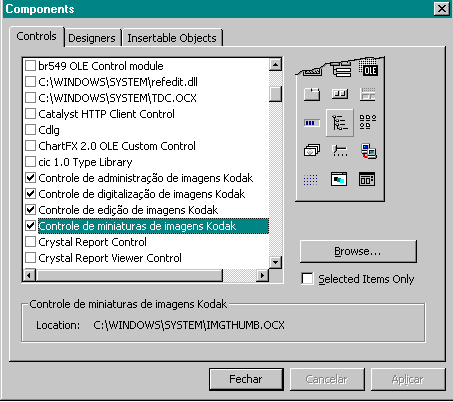Uncheck Controle de edição de imagens Kodak
Image resolution: width=453 pixels, height=402 pixels.
pos(30,210)
